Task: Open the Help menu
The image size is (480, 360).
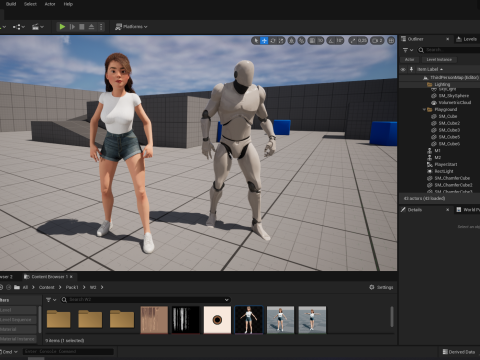Action: click(68, 4)
